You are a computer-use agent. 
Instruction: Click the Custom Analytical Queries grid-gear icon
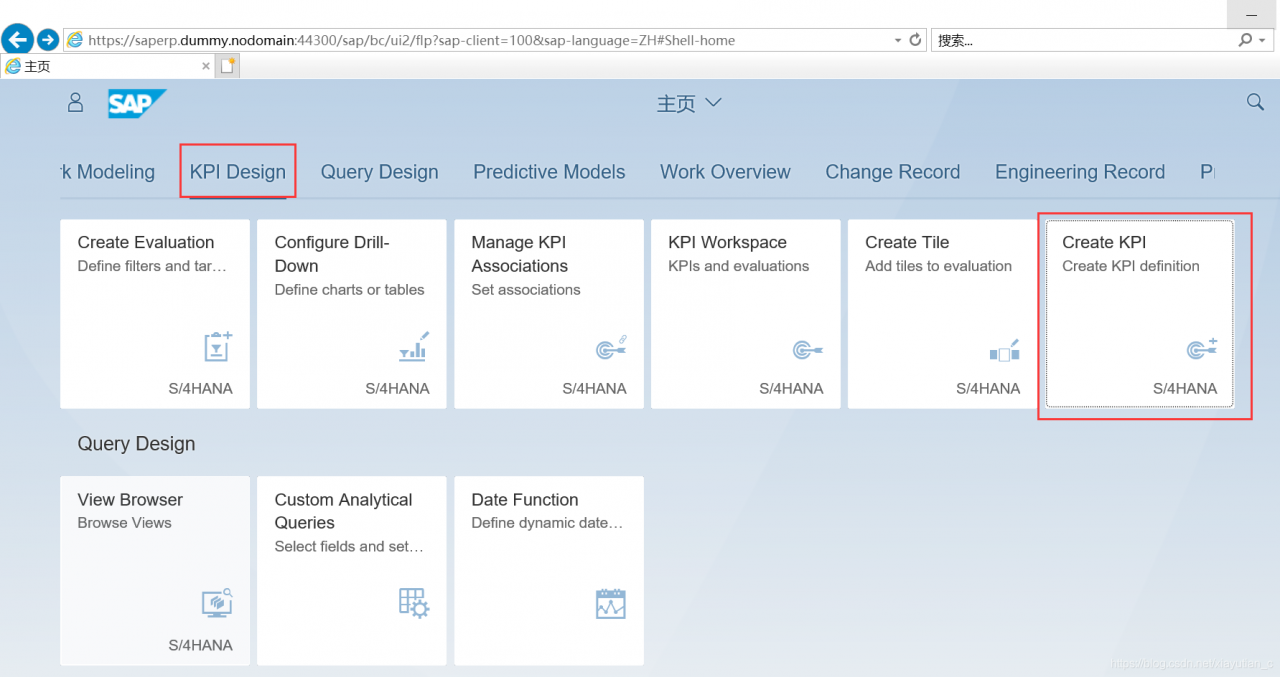[x=414, y=603]
